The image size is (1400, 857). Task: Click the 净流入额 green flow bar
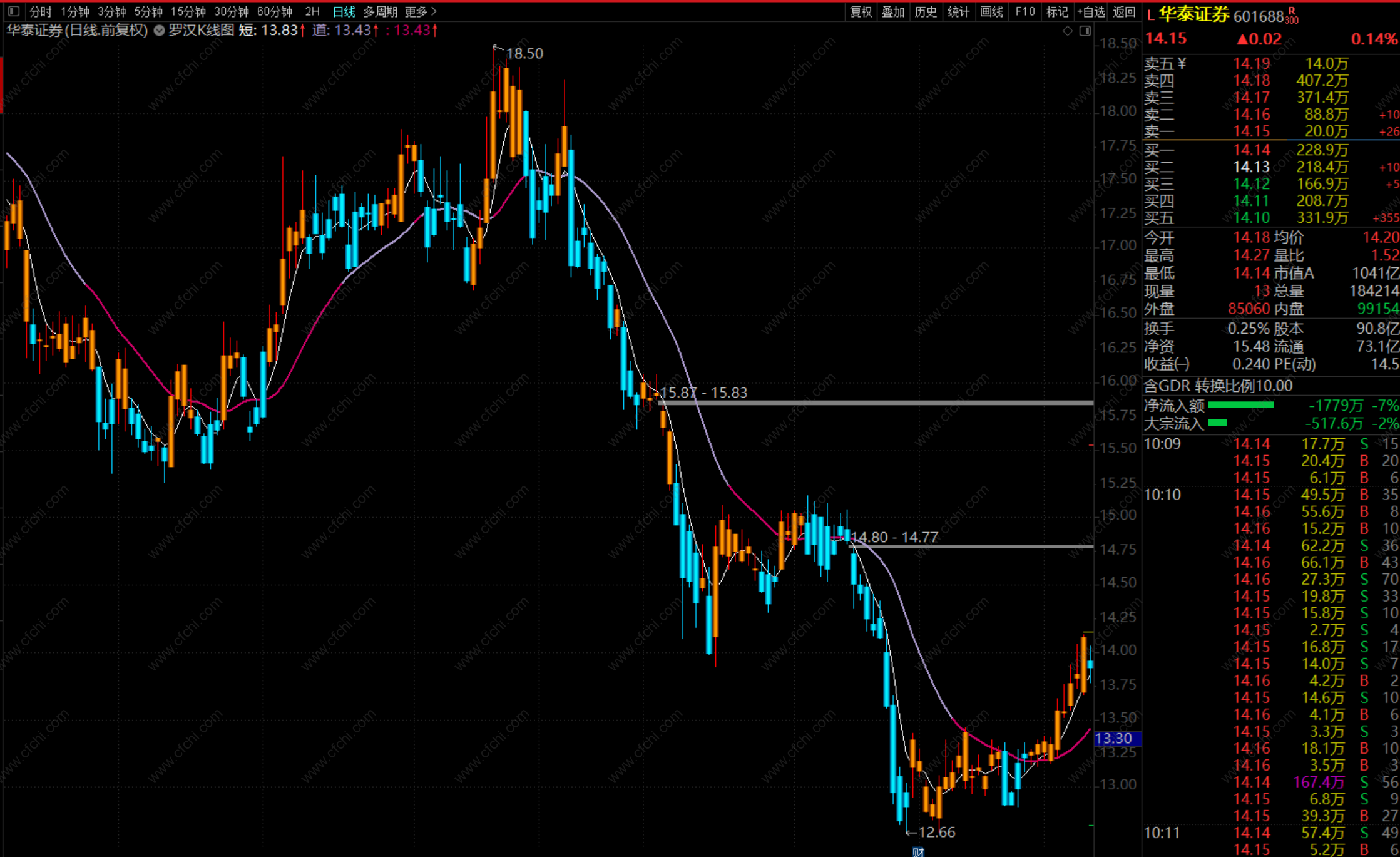coord(1240,405)
